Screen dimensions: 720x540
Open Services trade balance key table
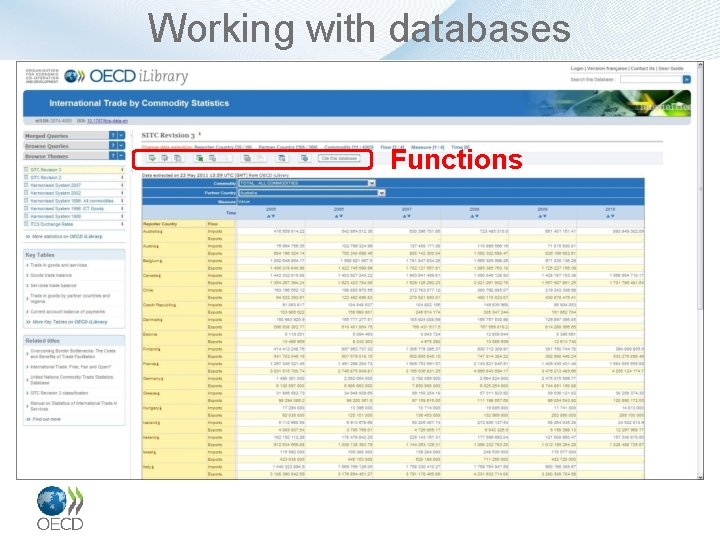click(54, 285)
